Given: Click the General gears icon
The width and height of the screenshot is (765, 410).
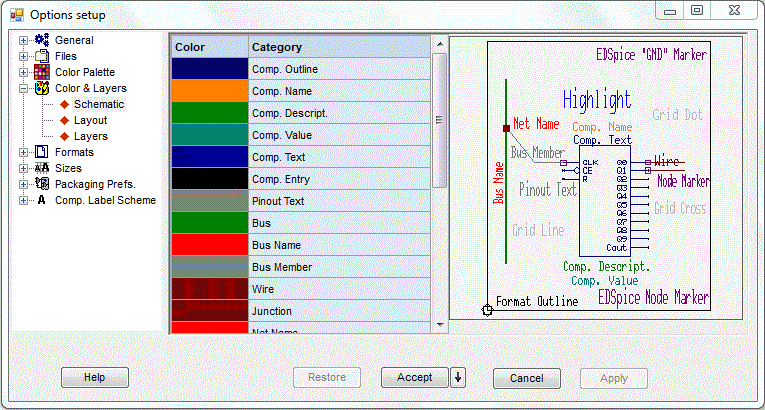Looking at the screenshot, I should tap(42, 40).
